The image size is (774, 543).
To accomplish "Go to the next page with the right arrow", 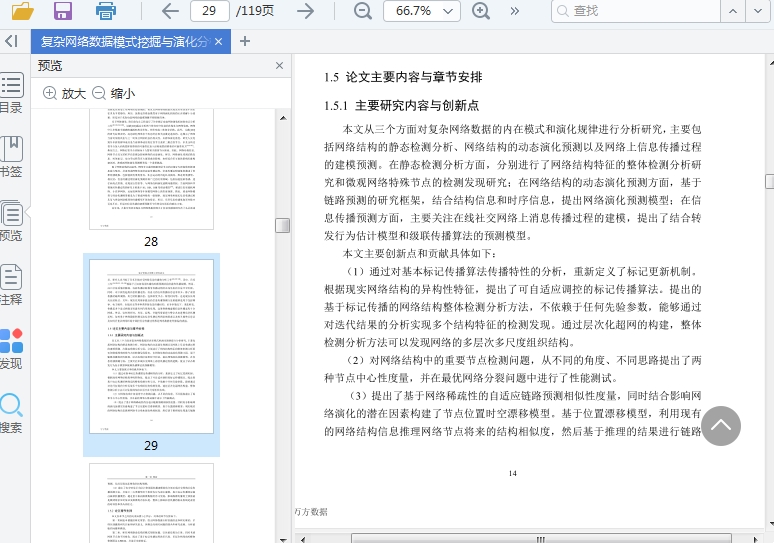I will click(x=306, y=11).
